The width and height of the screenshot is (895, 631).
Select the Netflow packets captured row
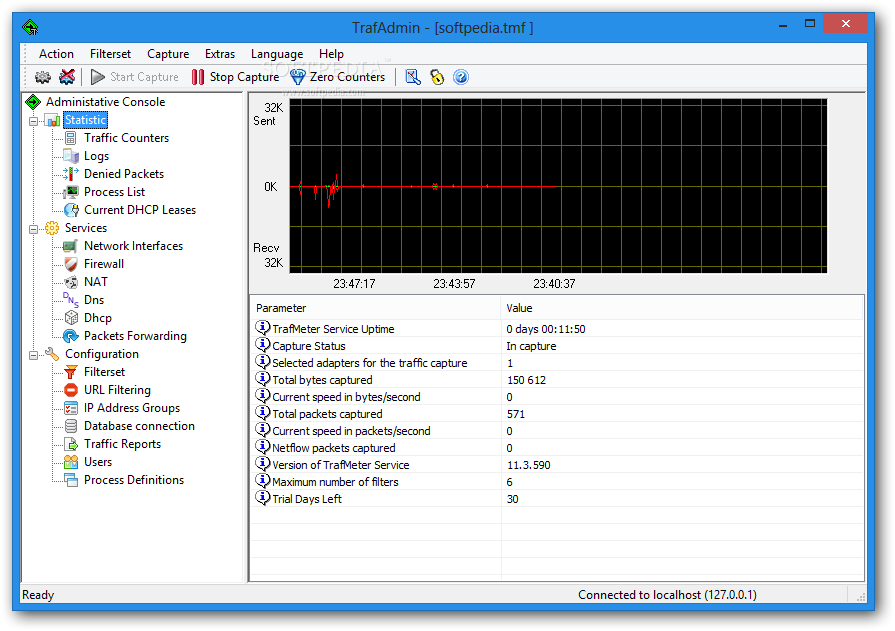[557, 448]
